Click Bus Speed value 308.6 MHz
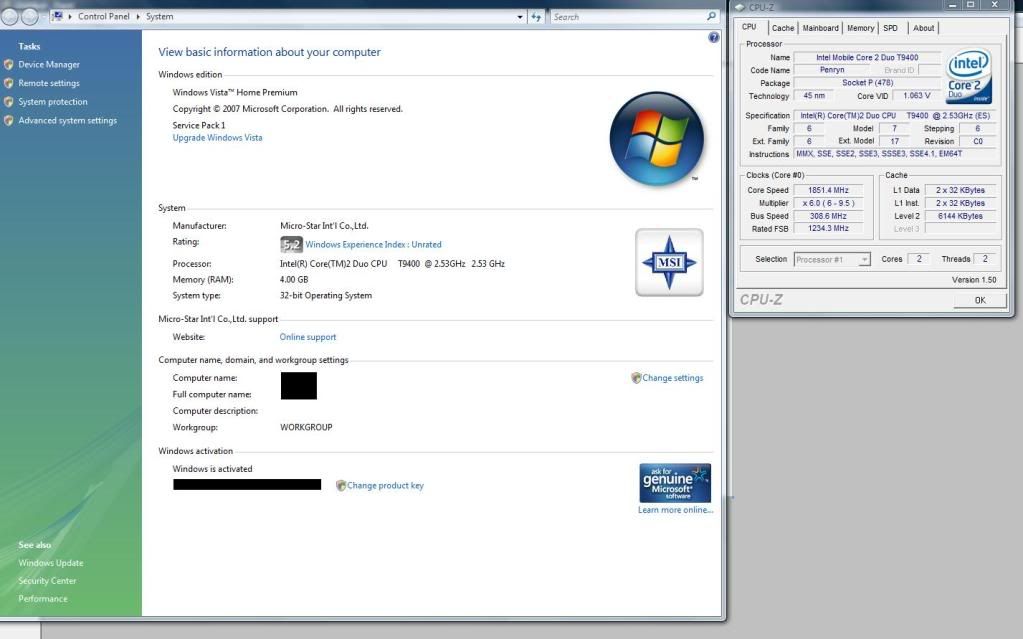Image resolution: width=1023 pixels, height=639 pixels. tap(828, 216)
